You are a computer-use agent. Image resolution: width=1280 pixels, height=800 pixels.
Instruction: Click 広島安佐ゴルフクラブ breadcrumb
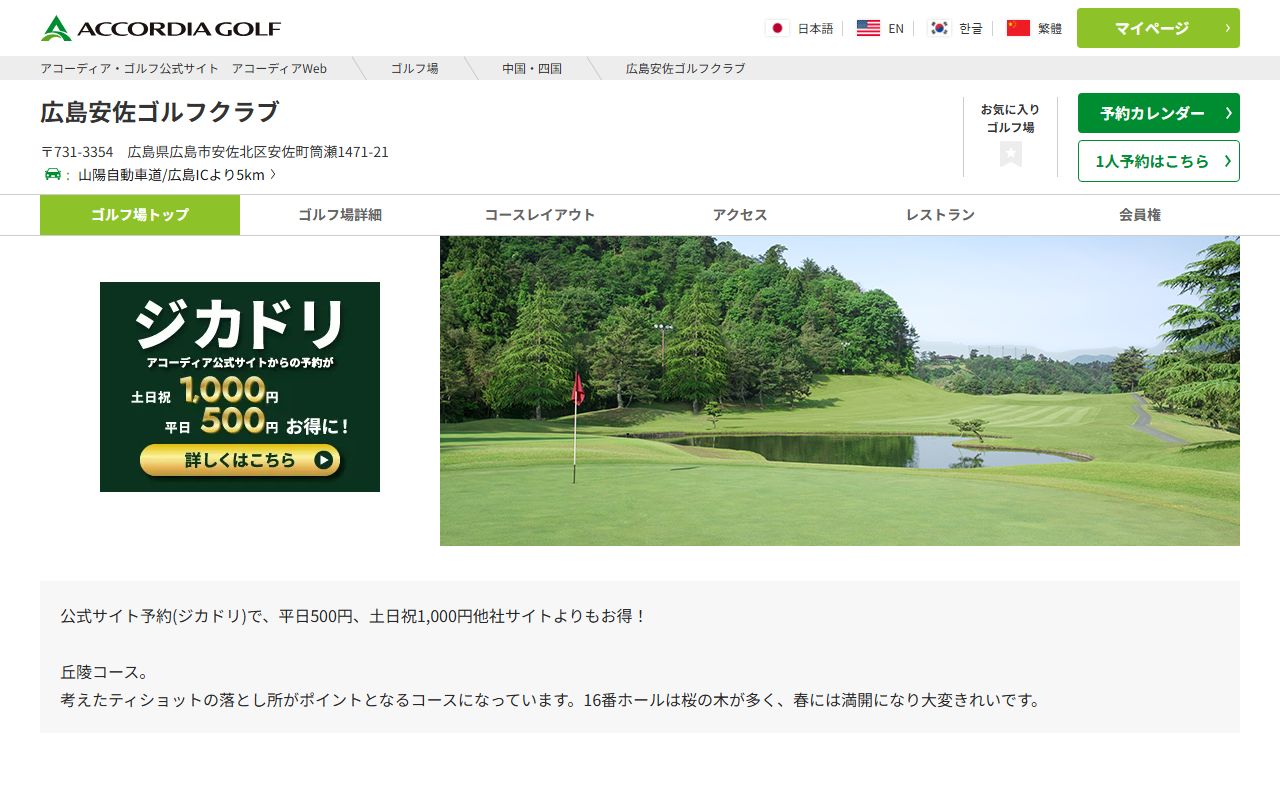[685, 68]
